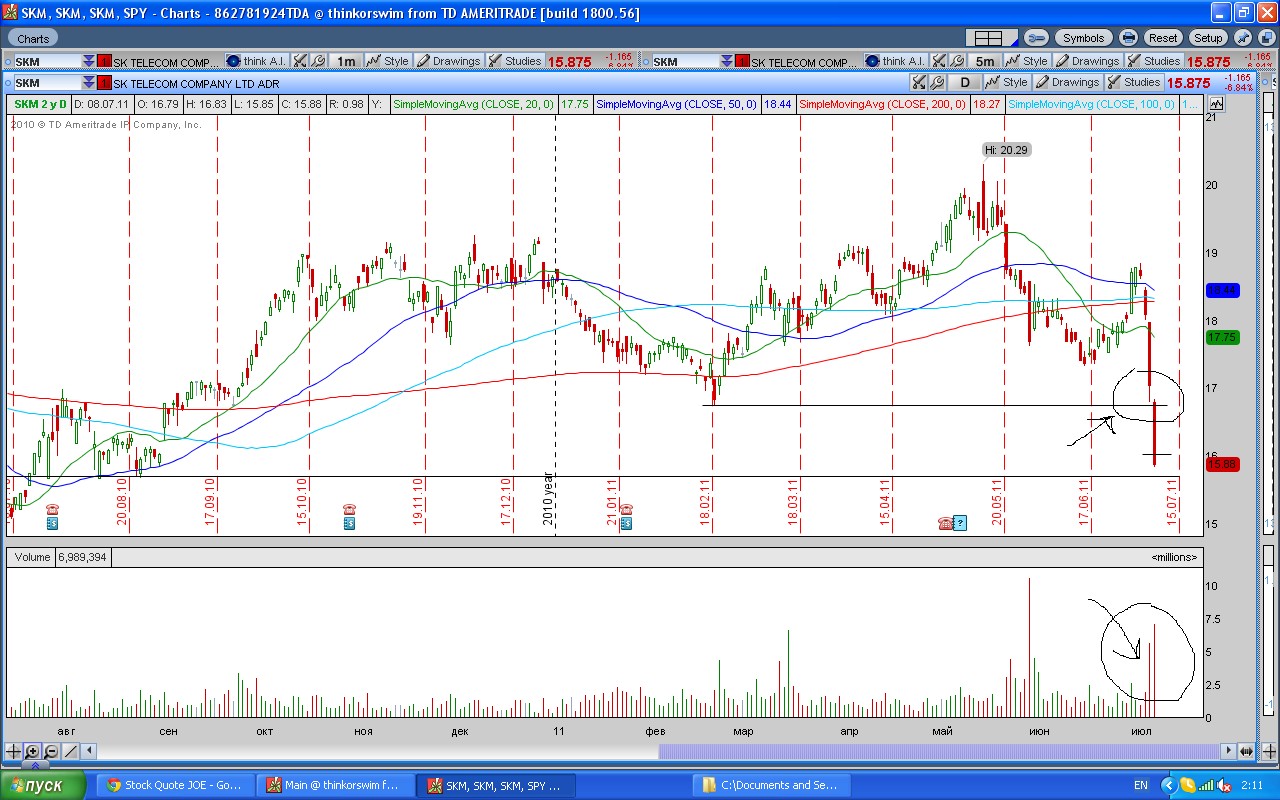Open Style menu on the daily chart
This screenshot has width=1280, height=800.
[x=1007, y=83]
